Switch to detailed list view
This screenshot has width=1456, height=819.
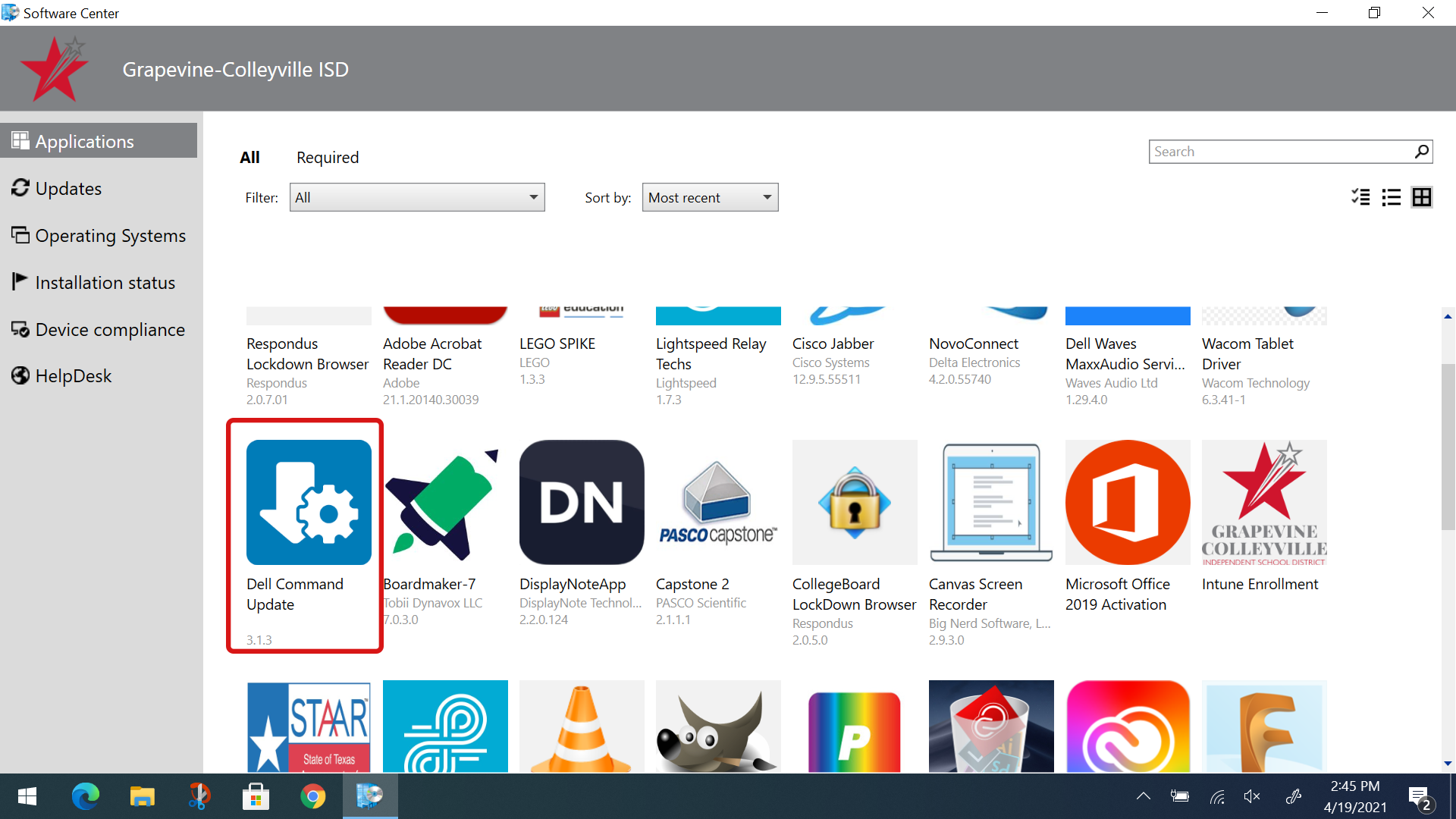[1389, 196]
